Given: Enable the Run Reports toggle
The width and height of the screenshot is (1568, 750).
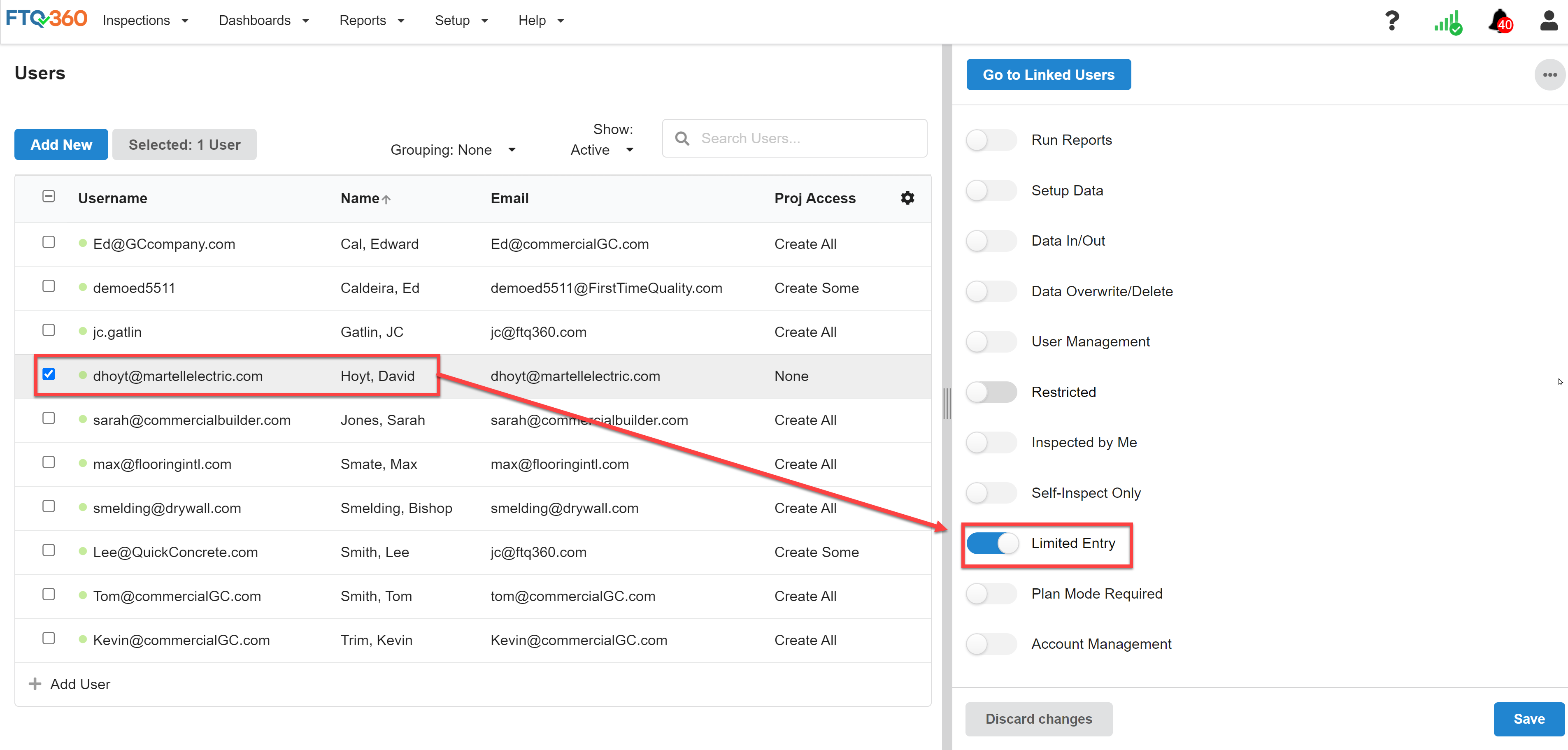Looking at the screenshot, I should pyautogui.click(x=991, y=140).
